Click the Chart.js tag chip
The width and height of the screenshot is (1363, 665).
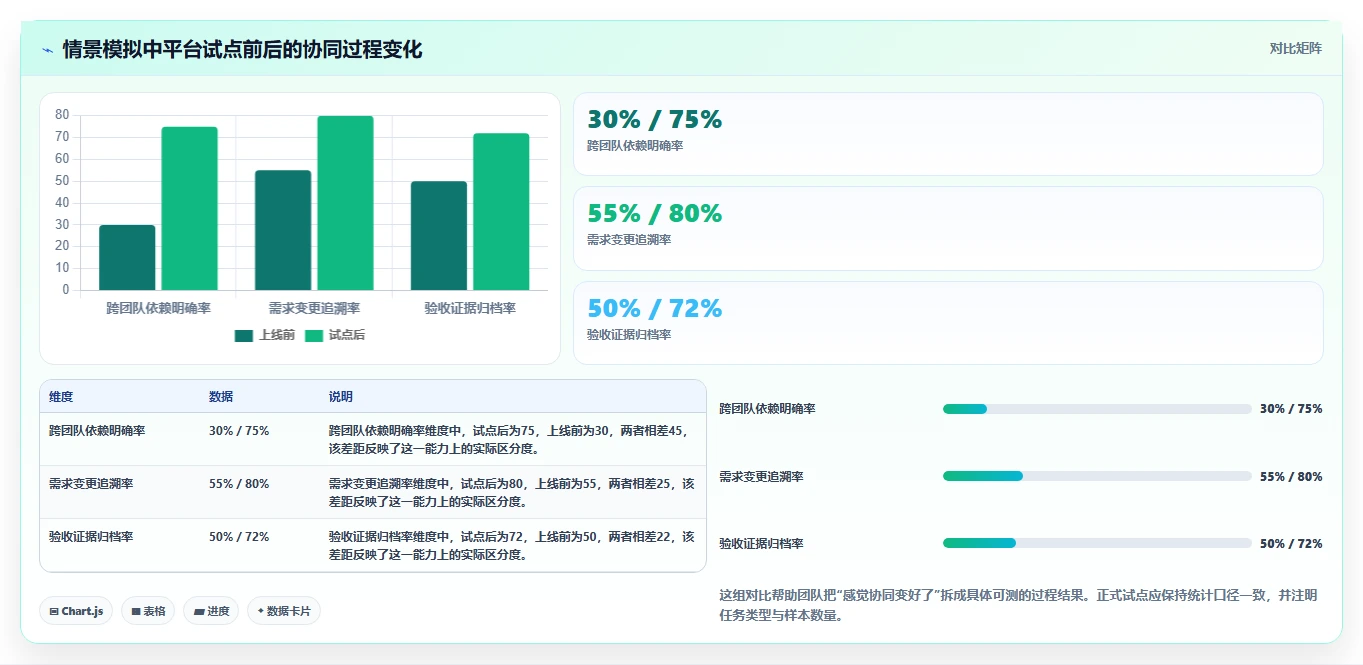coord(76,611)
